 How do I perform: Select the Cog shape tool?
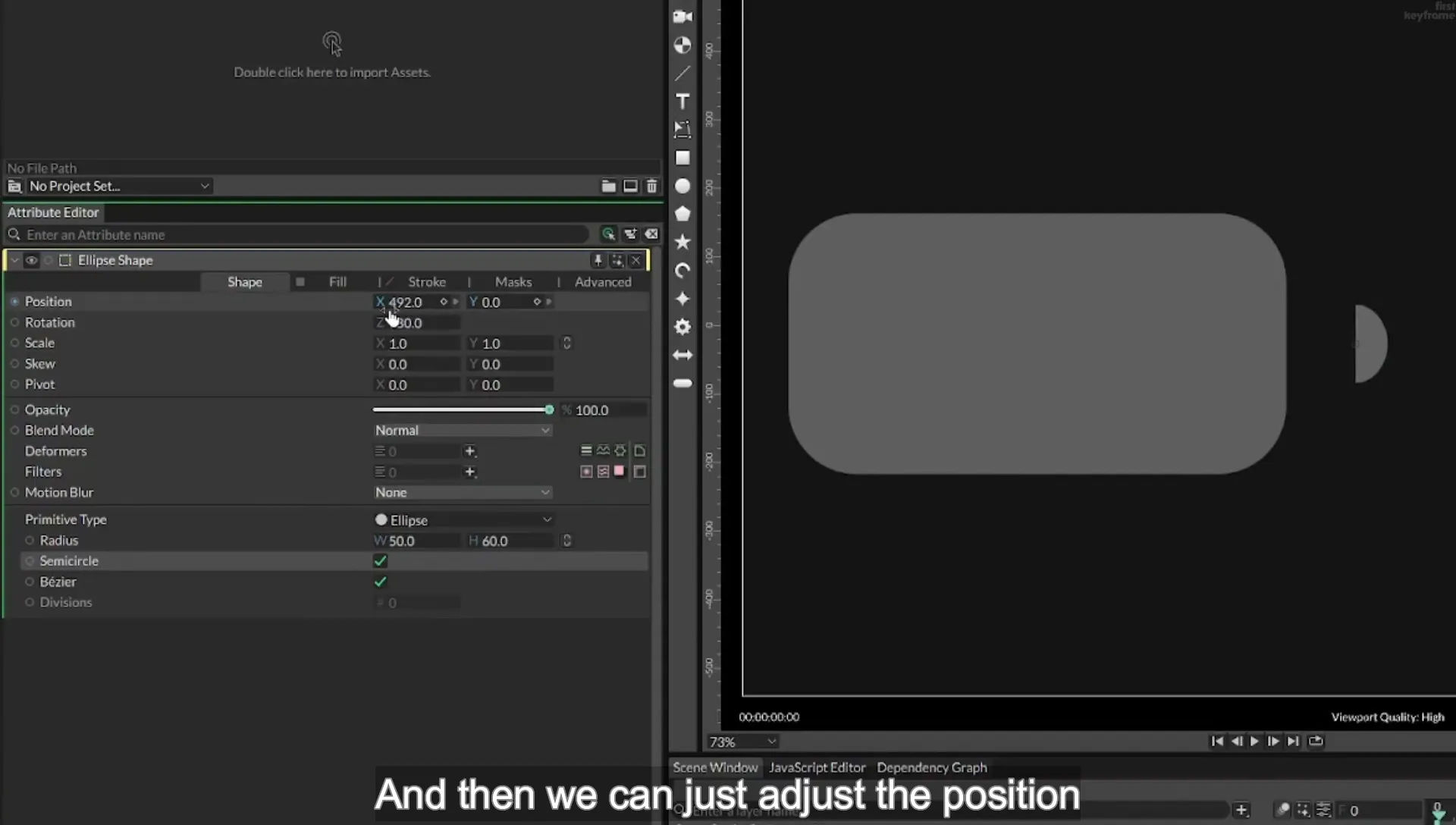[682, 327]
